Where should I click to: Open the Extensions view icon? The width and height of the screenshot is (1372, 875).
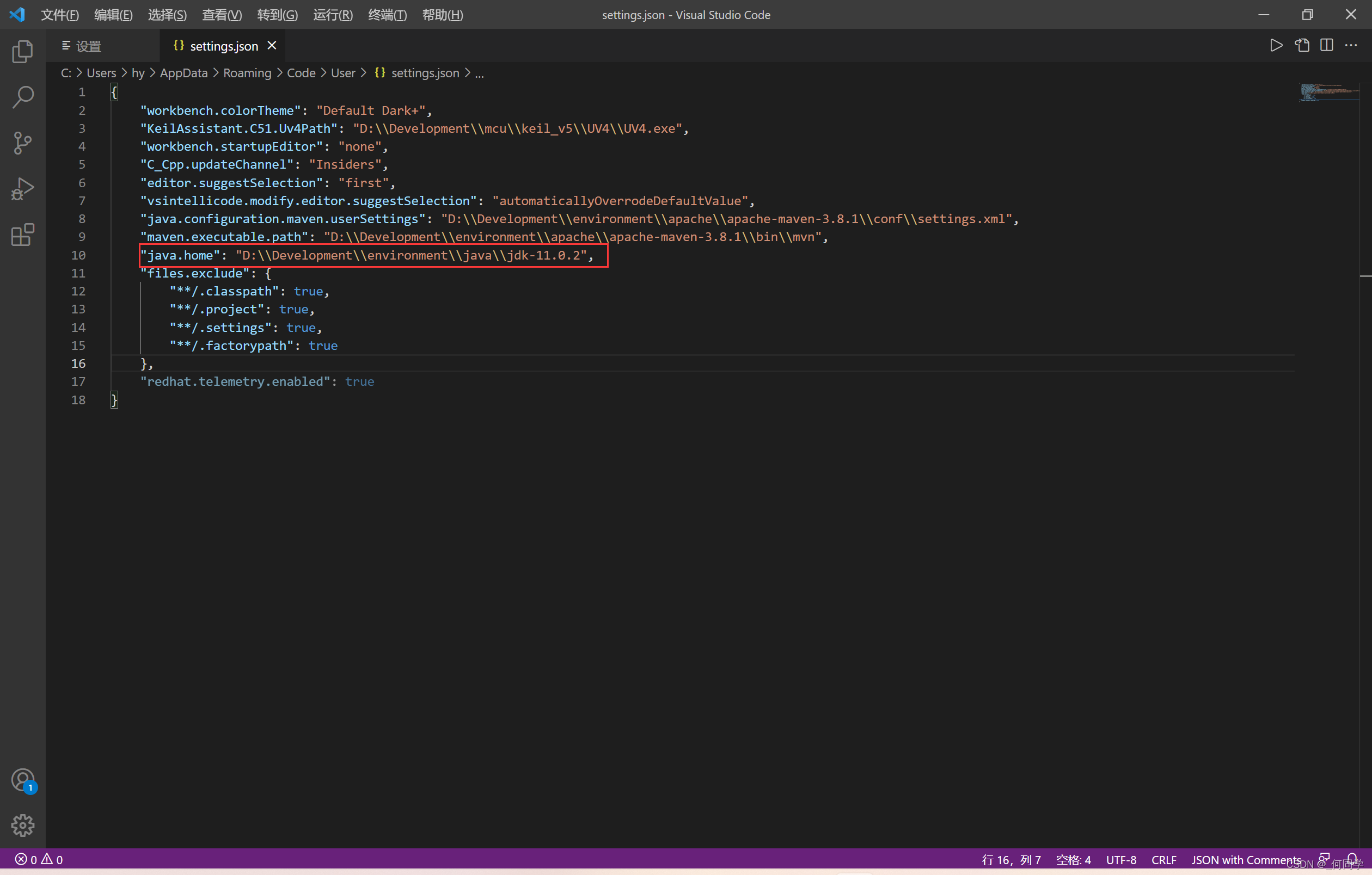pyautogui.click(x=22, y=235)
